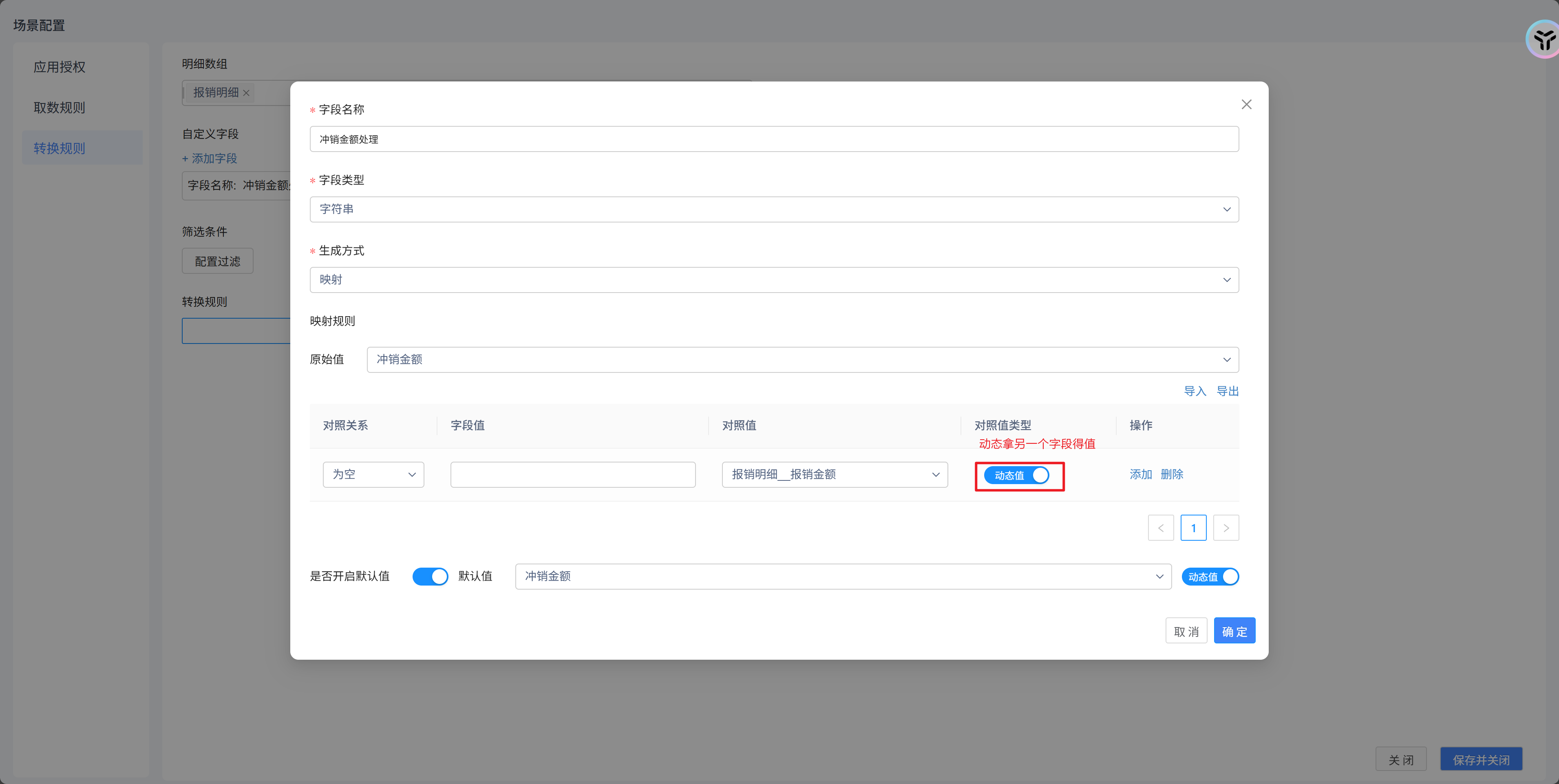Remove the 报销明细 tag via its x
Viewport: 1559px width, 784px height.
(246, 93)
